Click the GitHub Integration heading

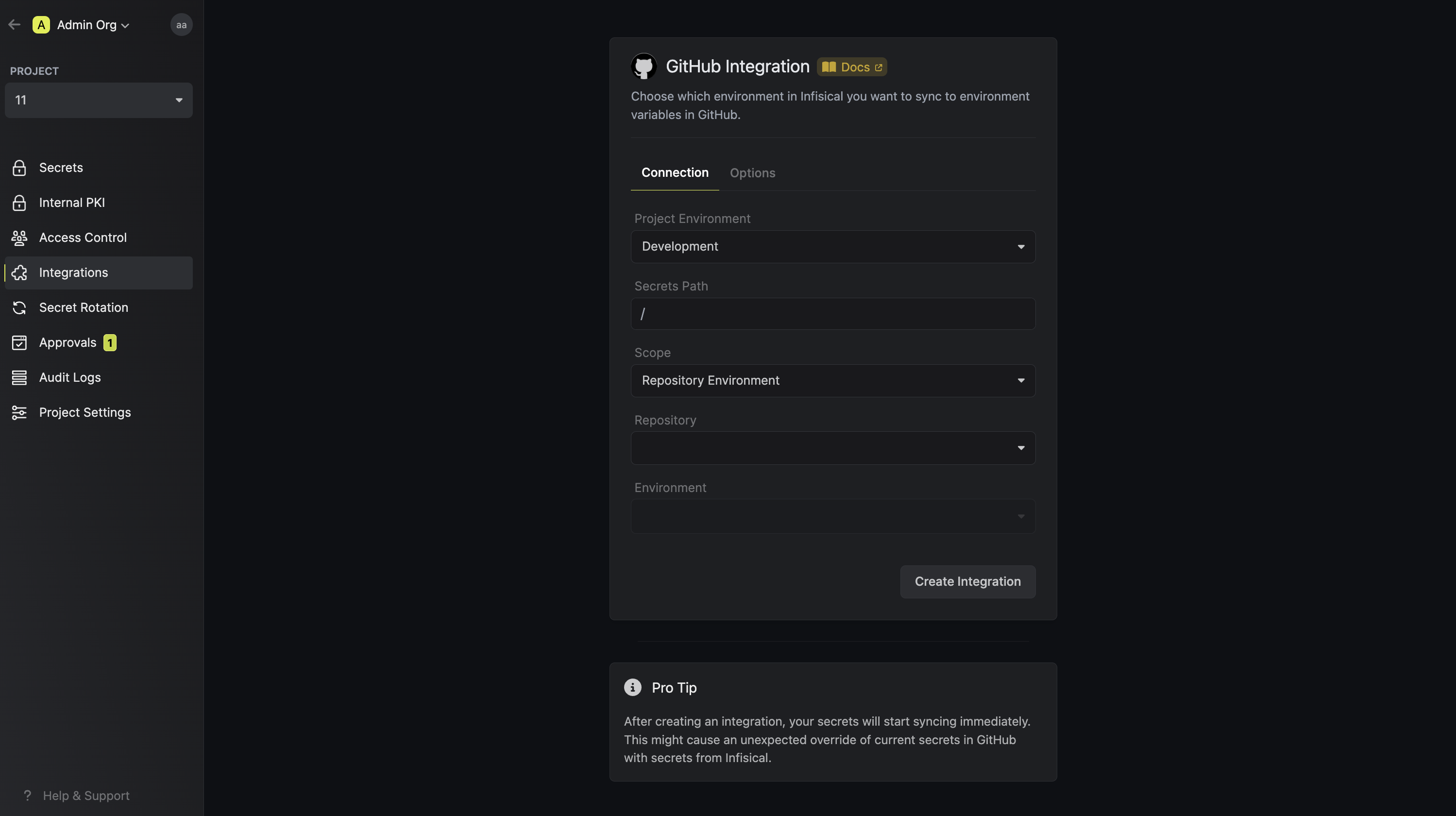pyautogui.click(x=738, y=67)
